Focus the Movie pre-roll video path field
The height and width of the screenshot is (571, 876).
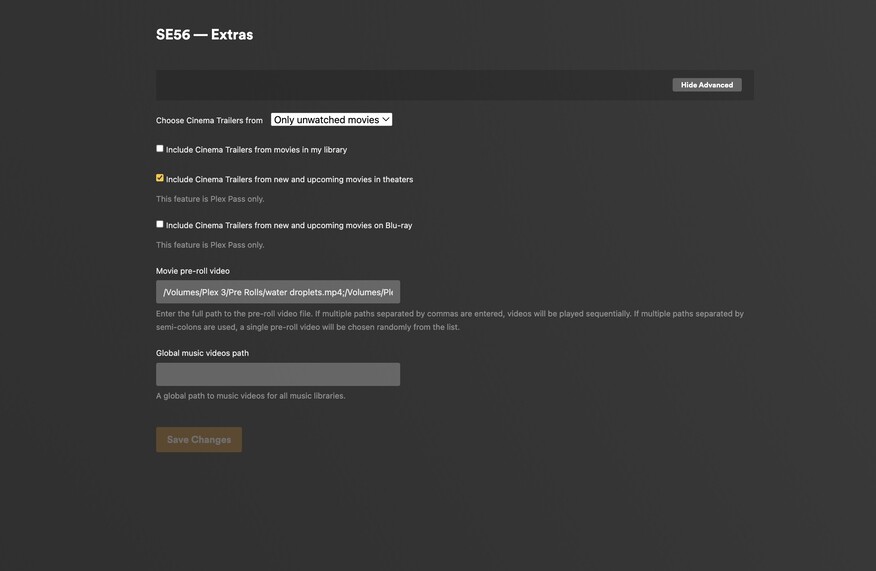[278, 292]
